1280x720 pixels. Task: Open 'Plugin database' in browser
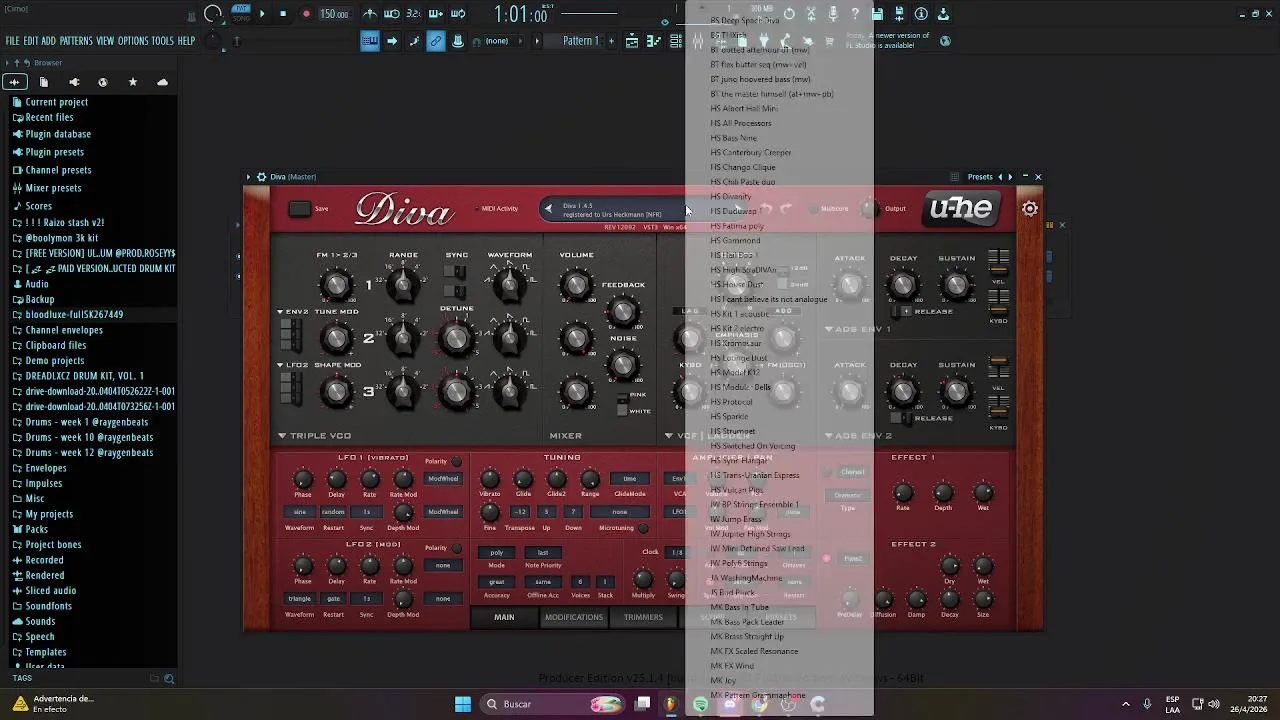(x=58, y=134)
